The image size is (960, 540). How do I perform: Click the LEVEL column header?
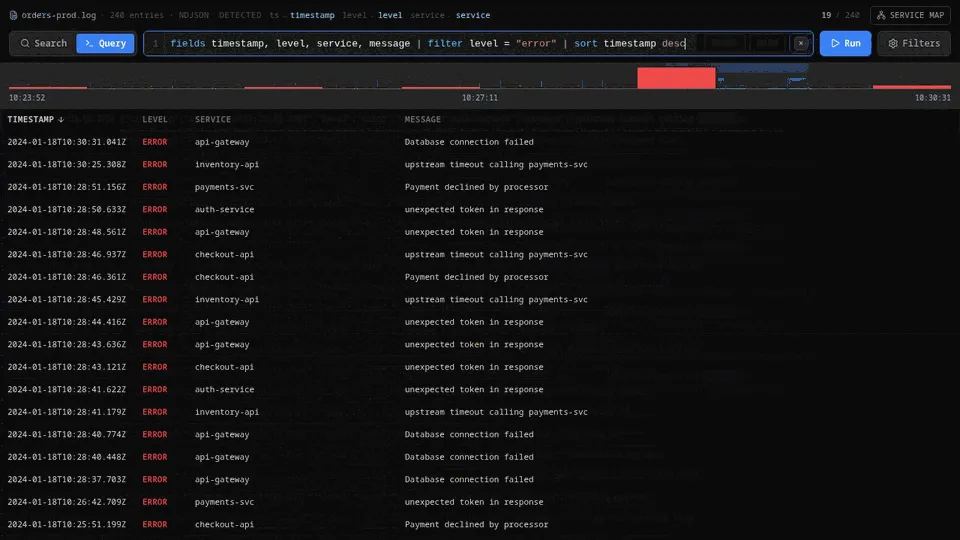(155, 119)
